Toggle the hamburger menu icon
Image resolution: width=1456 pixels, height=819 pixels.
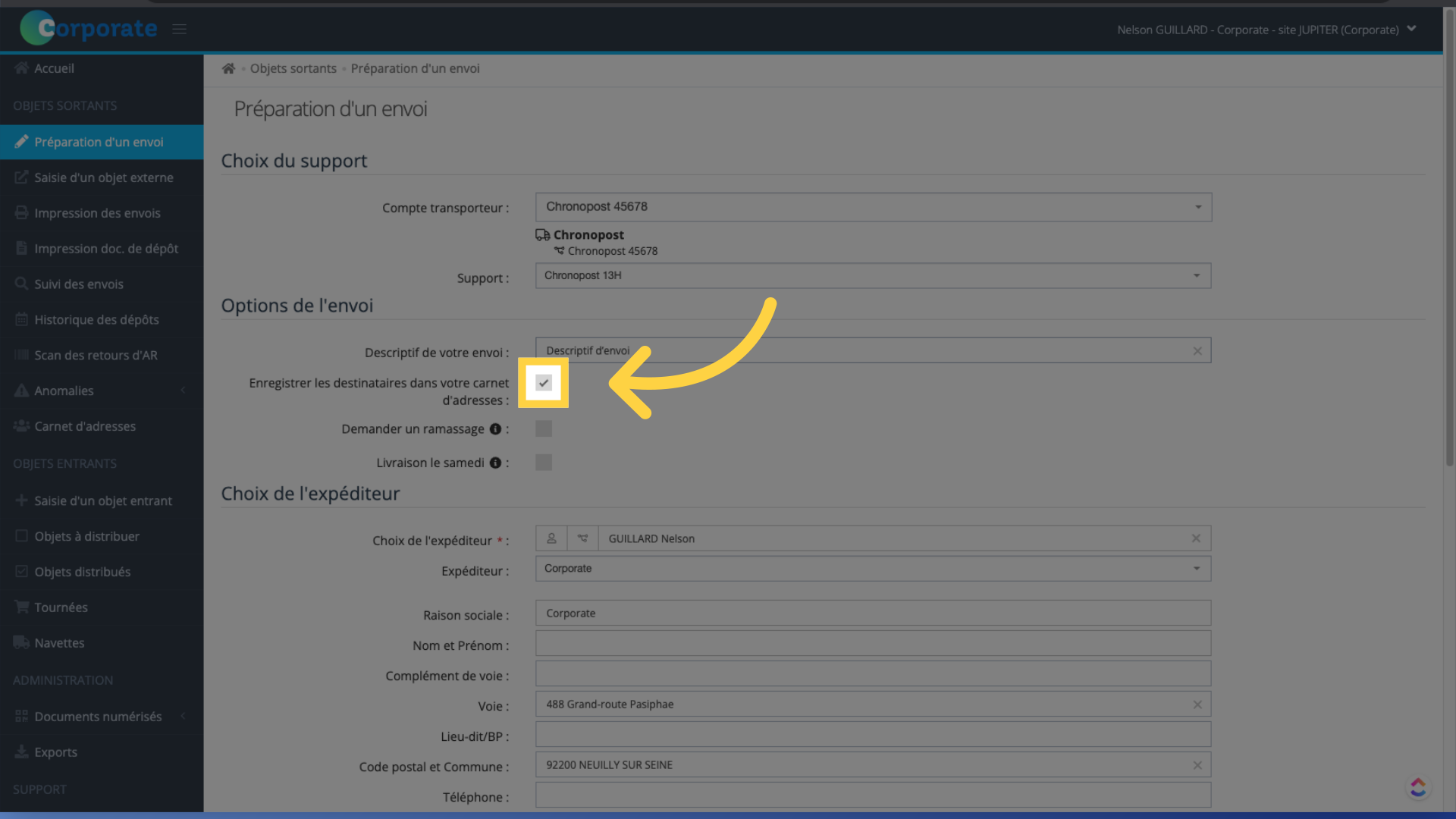(179, 29)
